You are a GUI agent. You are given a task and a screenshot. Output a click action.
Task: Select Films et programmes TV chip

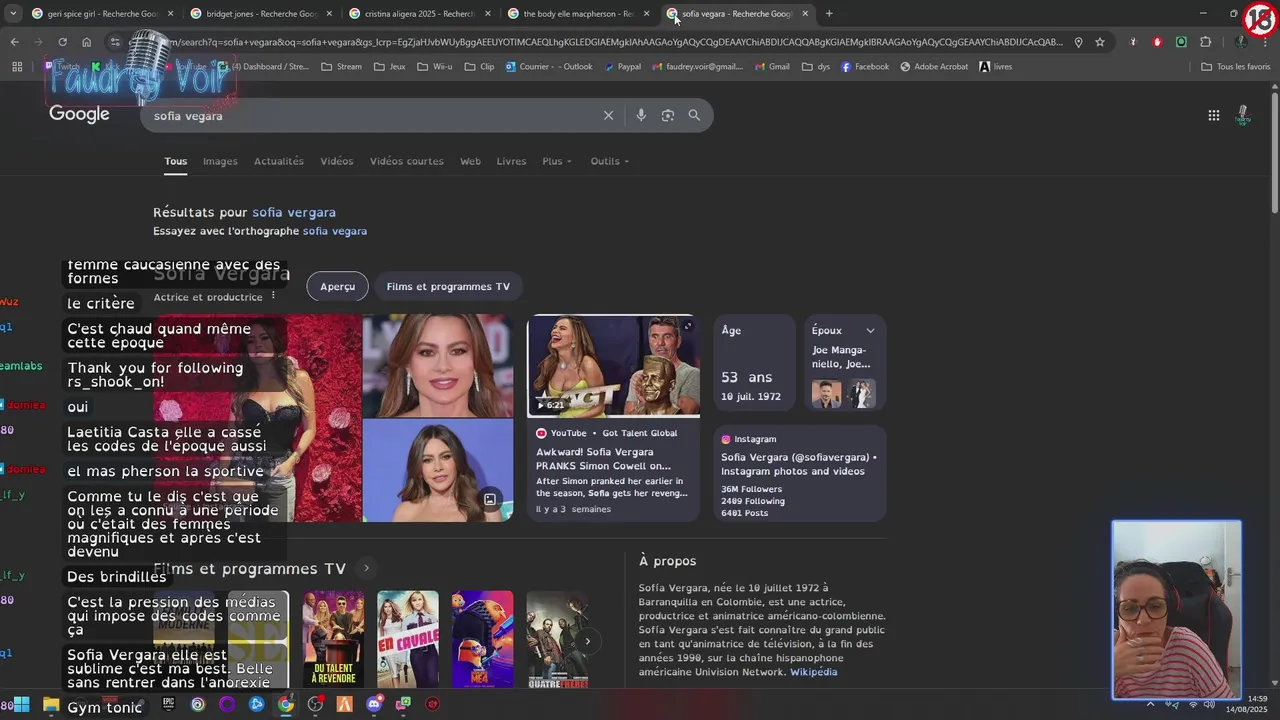448,287
